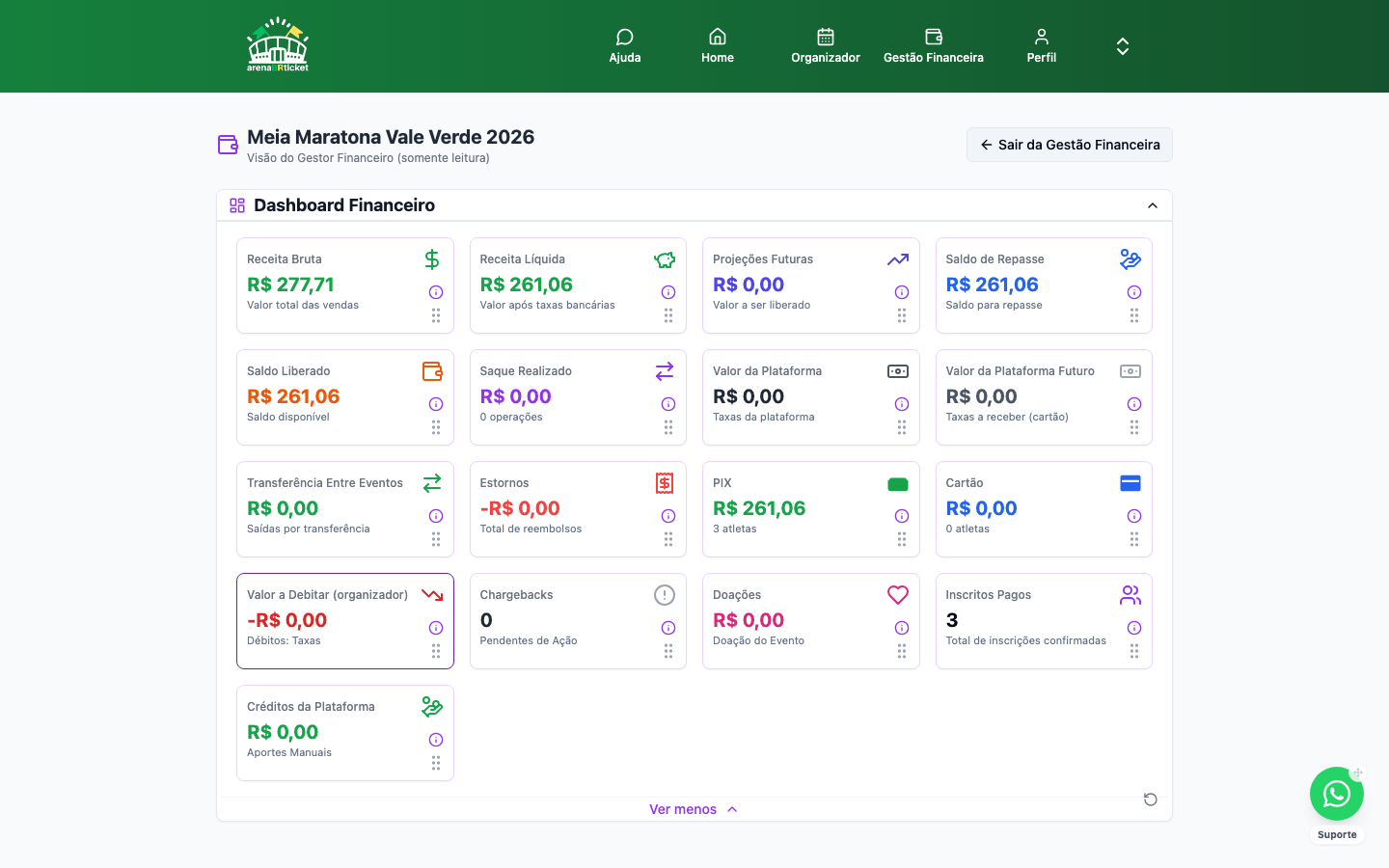Click the hand-coins icon on Saldo de Repasse
1389x868 pixels.
[x=1130, y=259]
